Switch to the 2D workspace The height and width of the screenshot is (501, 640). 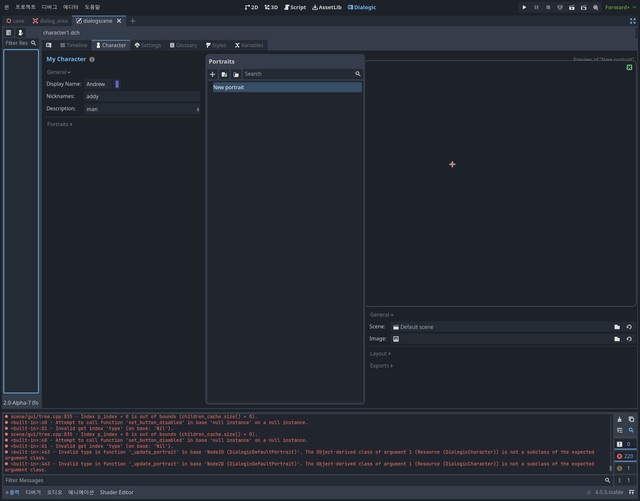pyautogui.click(x=251, y=7)
